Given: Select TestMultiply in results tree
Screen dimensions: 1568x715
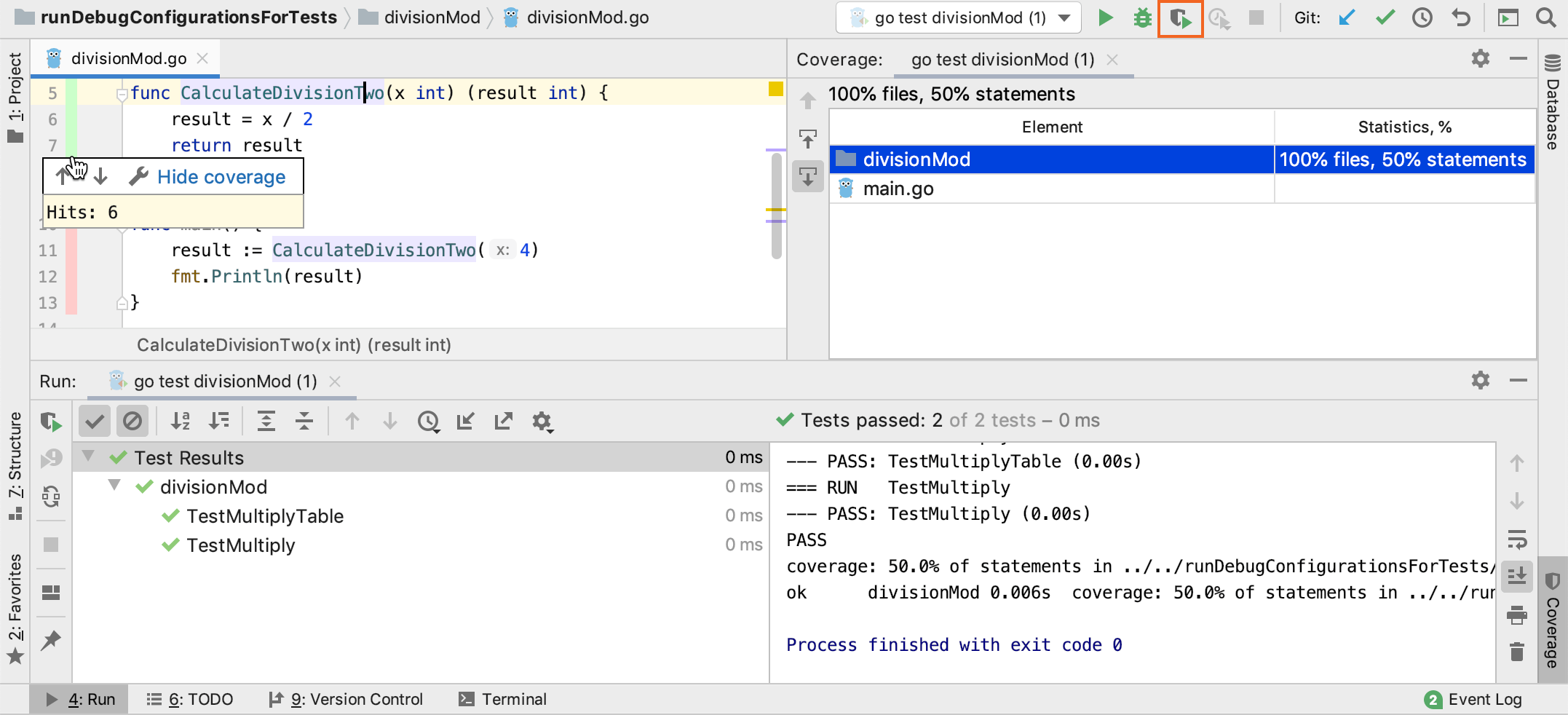Looking at the screenshot, I should [x=241, y=545].
